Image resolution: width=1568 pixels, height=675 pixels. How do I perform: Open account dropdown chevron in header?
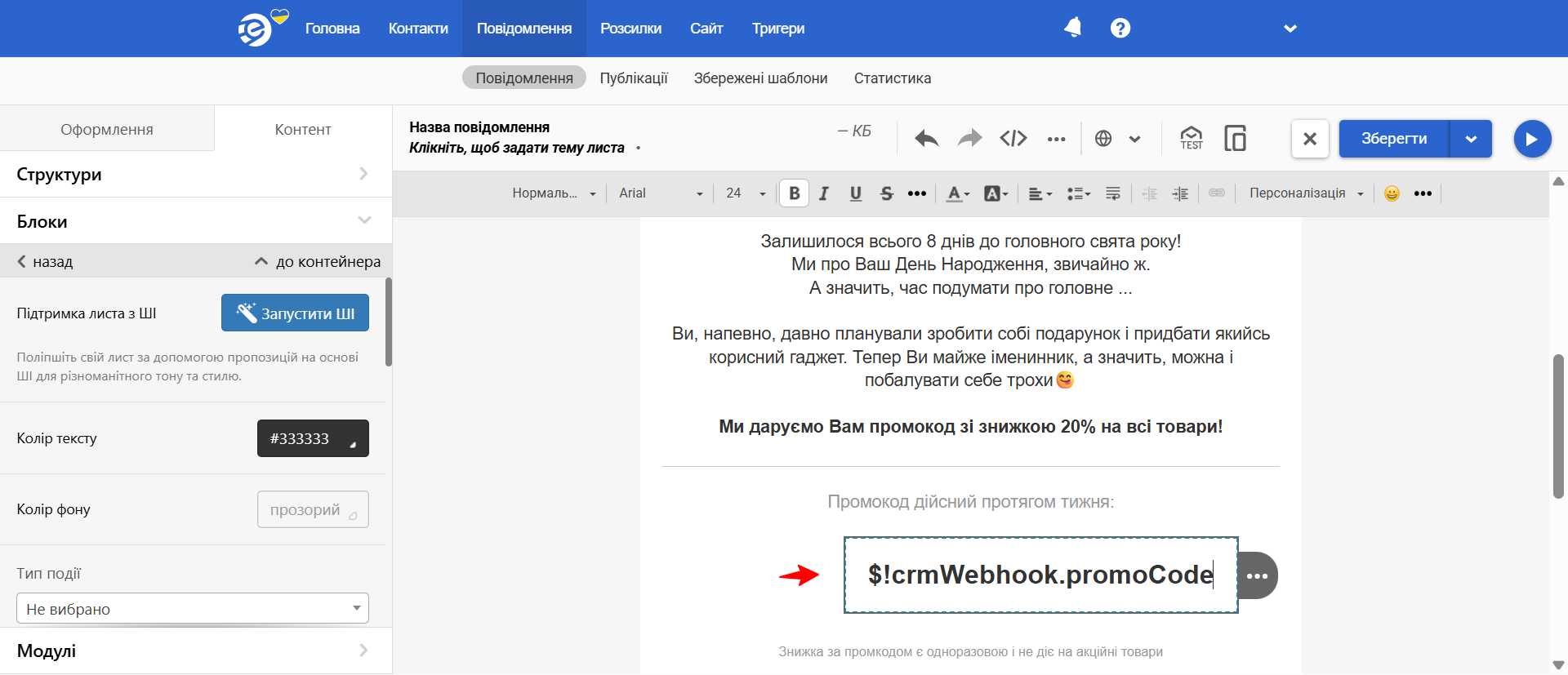tap(1290, 29)
